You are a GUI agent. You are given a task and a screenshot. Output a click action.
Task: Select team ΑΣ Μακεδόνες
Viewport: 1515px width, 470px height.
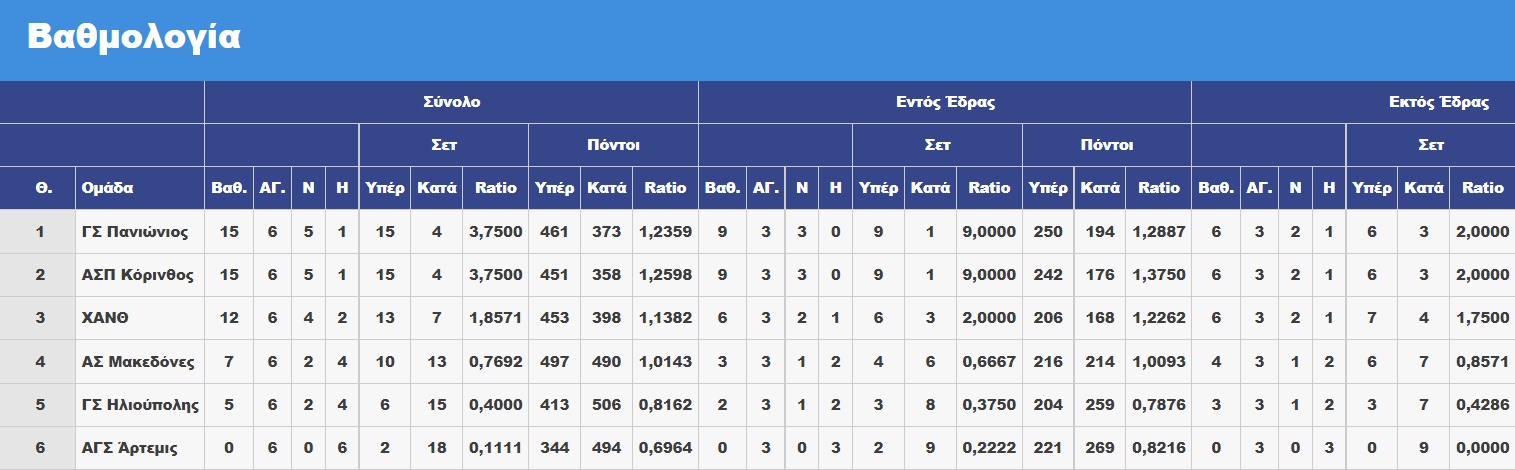click(138, 362)
